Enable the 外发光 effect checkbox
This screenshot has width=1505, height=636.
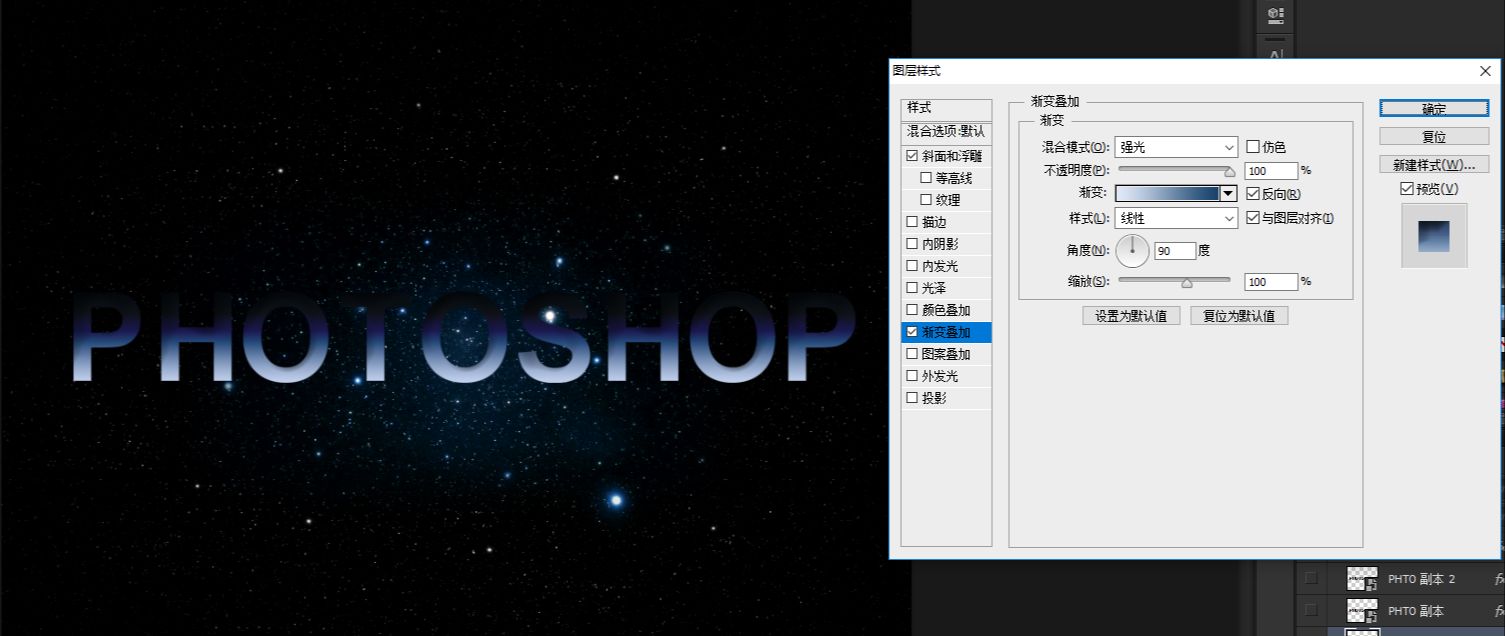(x=912, y=376)
